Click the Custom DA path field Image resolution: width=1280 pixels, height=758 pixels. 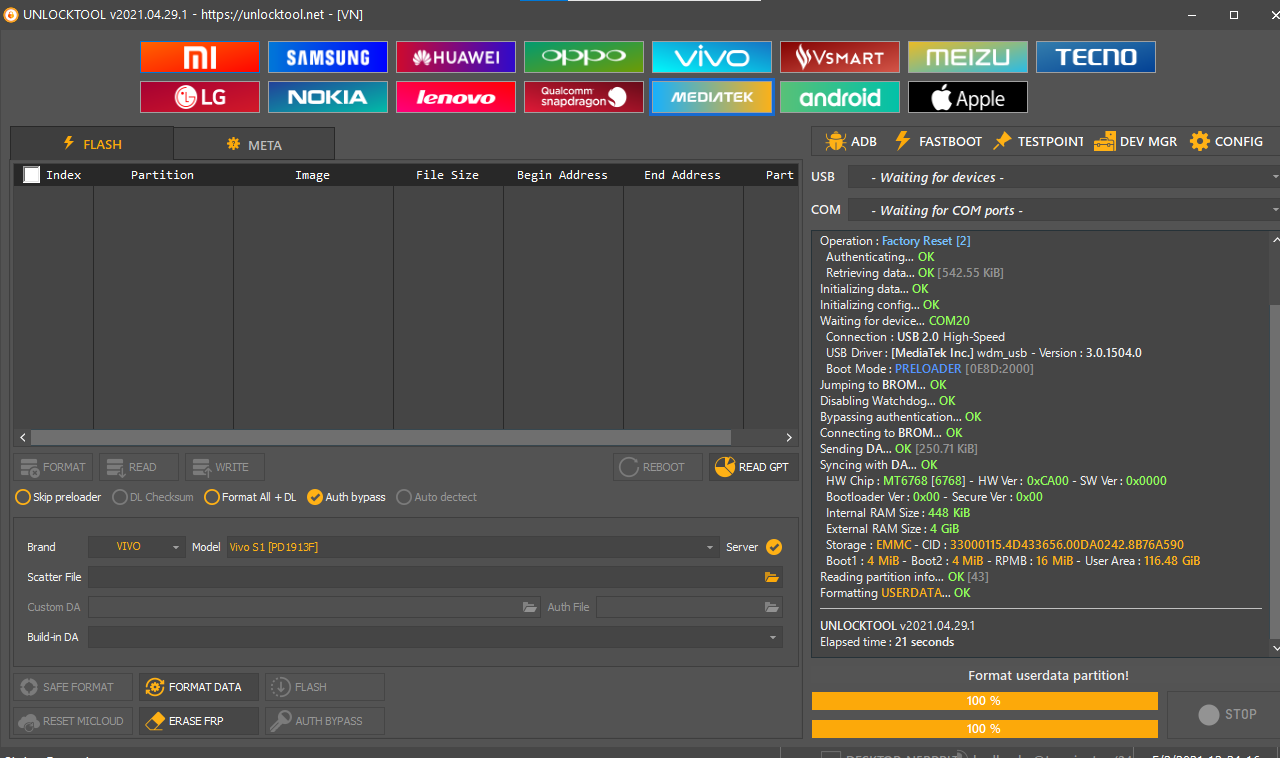304,607
